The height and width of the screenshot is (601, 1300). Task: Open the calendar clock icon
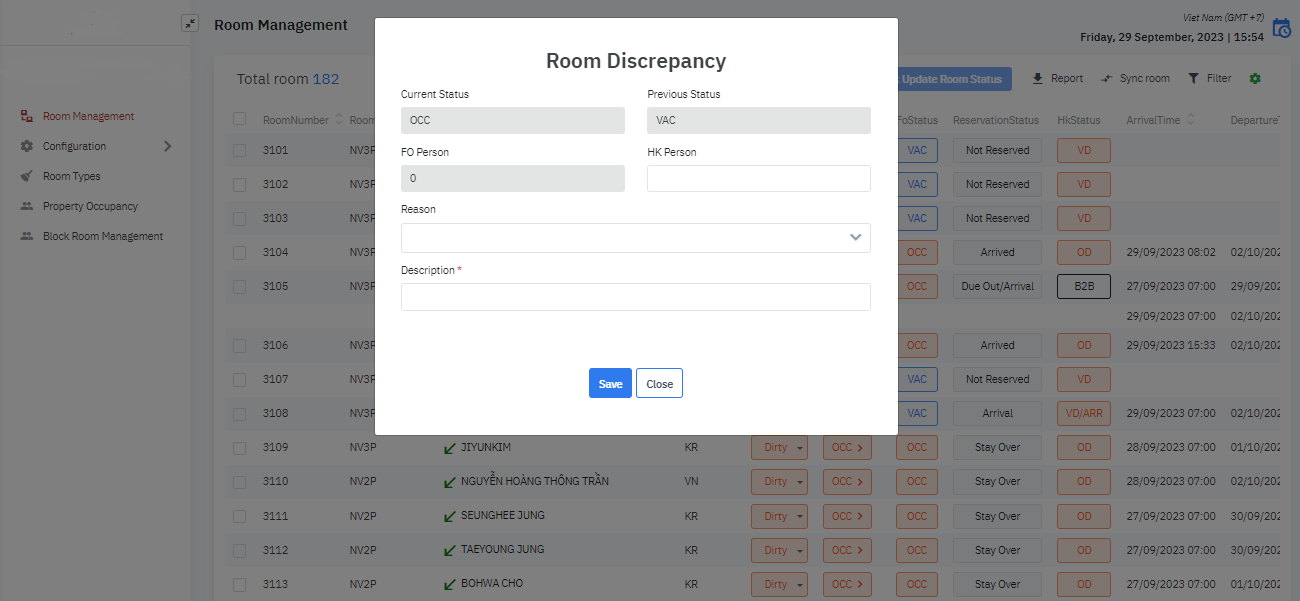coord(1281,29)
